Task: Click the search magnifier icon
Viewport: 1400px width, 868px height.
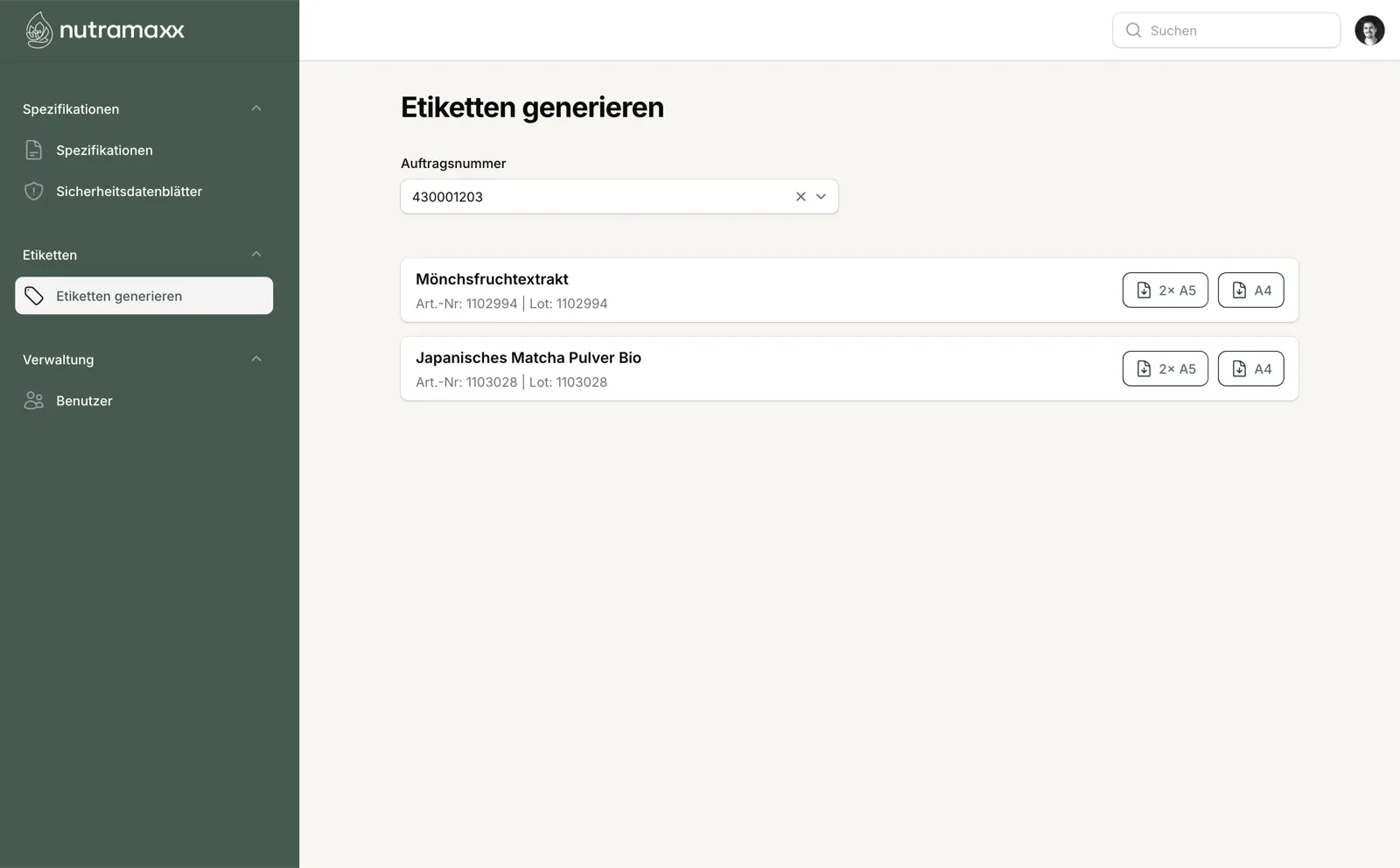Action: pos(1133,31)
